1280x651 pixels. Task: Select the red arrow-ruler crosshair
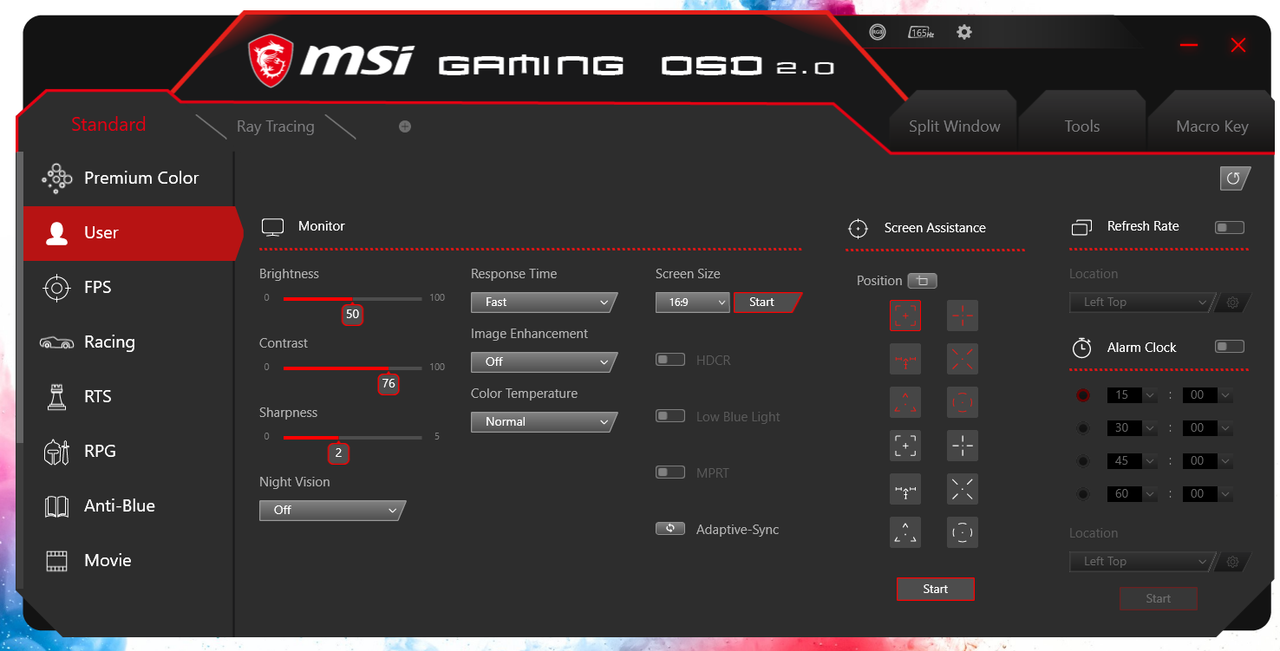coord(905,358)
